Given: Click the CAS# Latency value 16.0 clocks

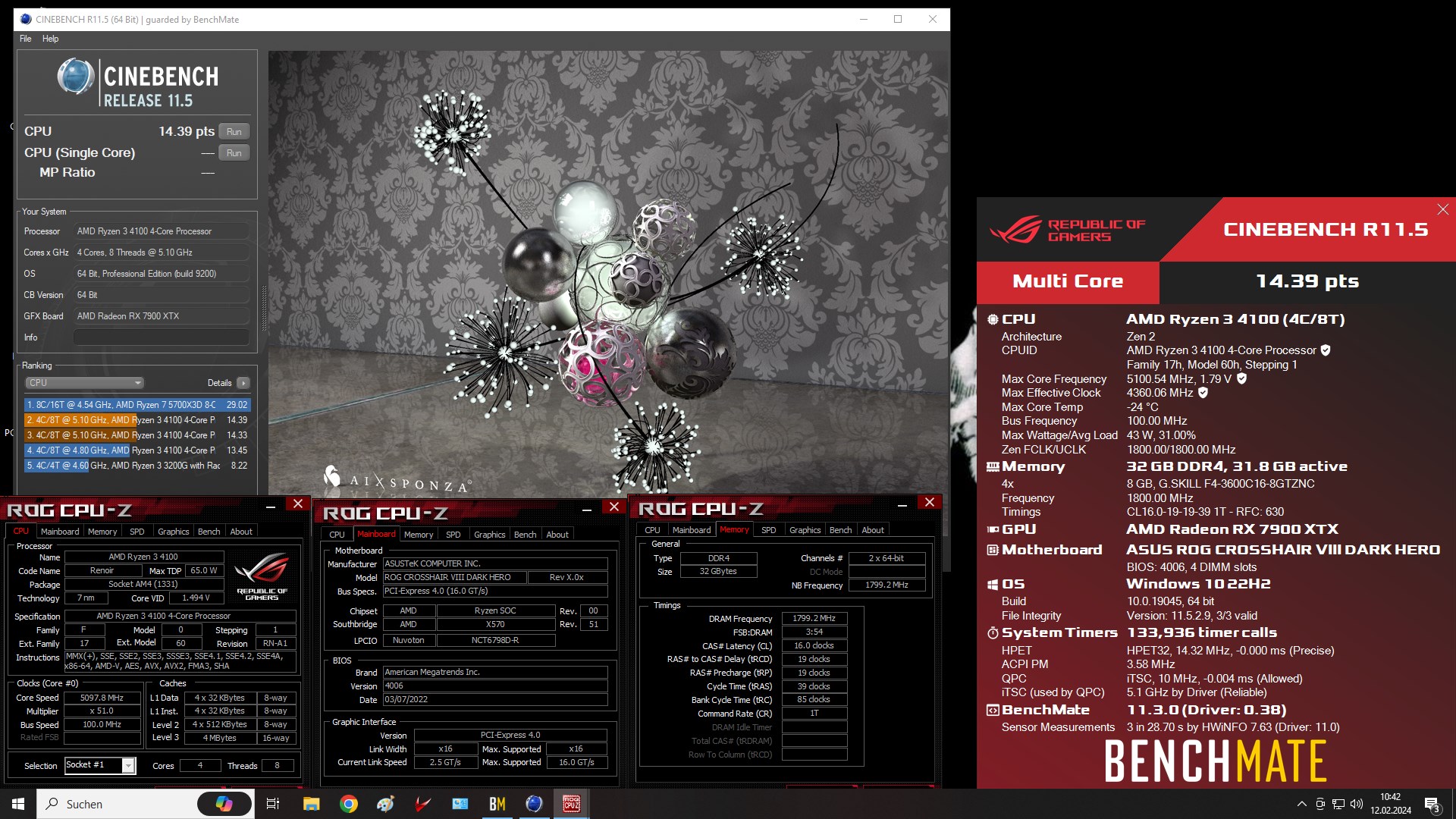Looking at the screenshot, I should click(x=814, y=646).
